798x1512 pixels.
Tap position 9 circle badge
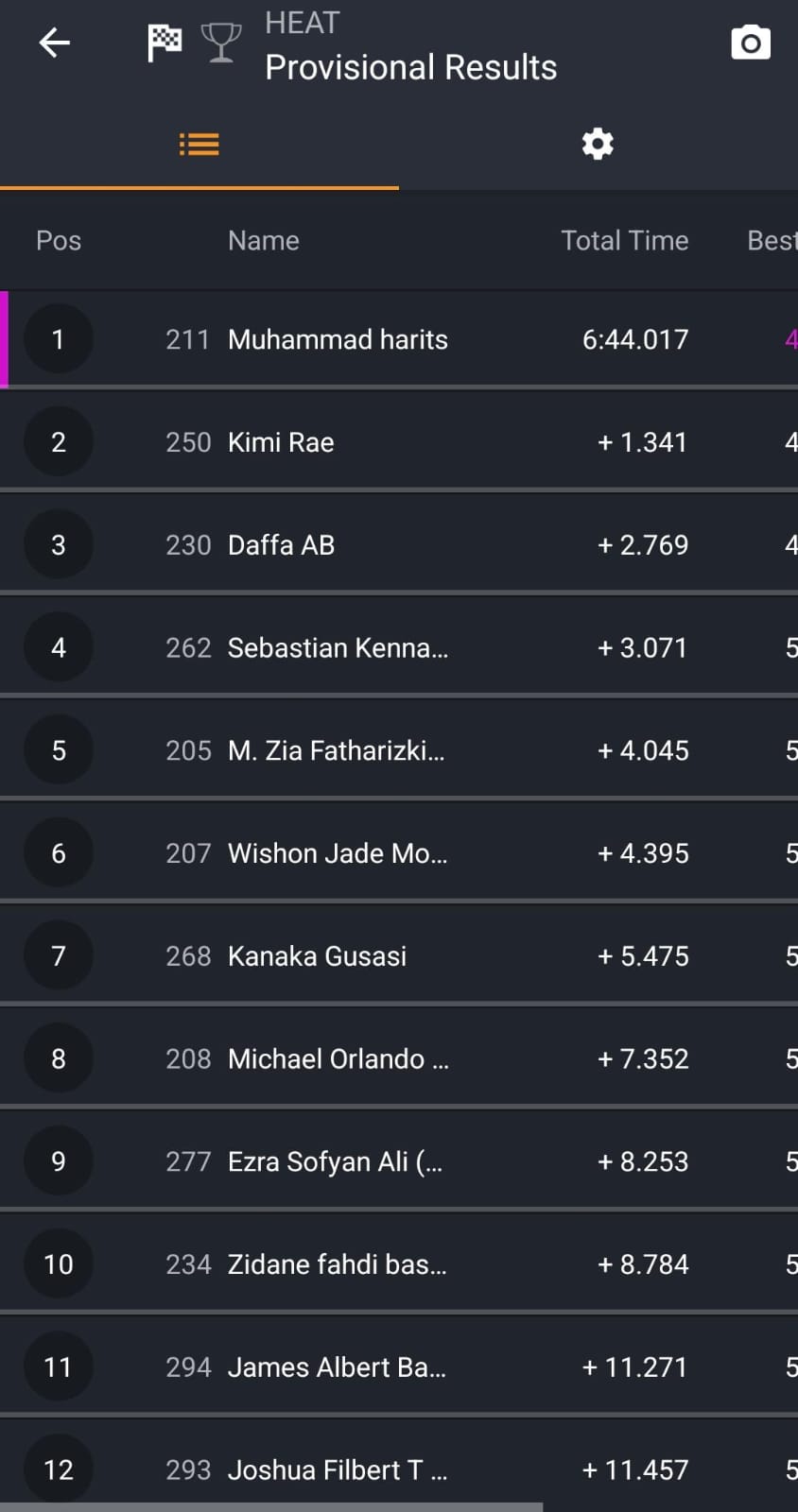(x=59, y=1161)
